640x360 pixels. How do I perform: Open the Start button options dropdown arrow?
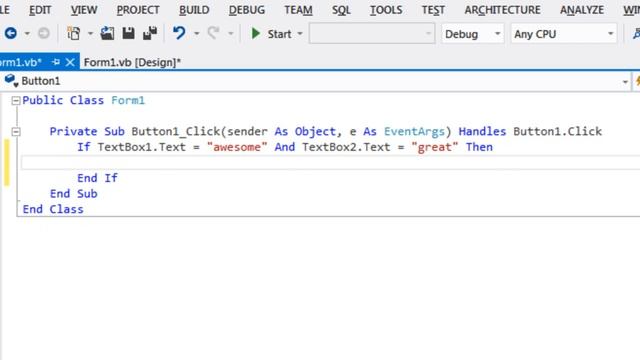pos(300,34)
